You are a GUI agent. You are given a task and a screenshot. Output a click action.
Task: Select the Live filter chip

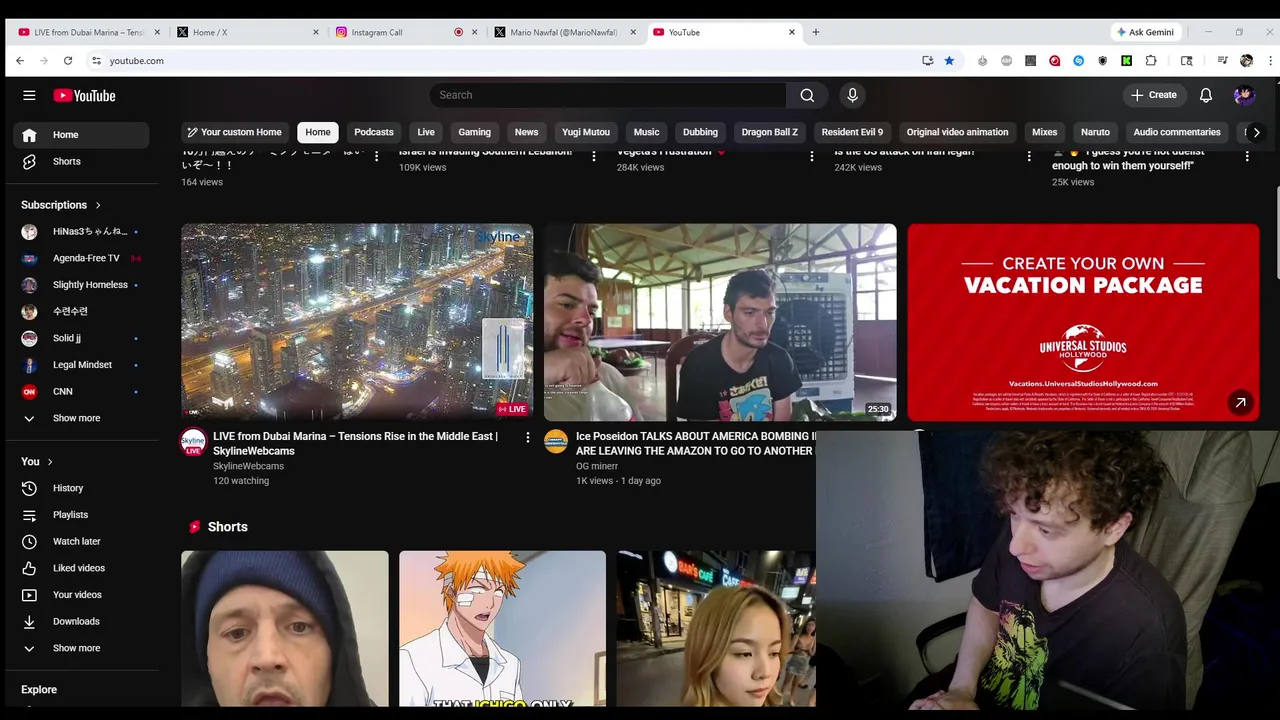pyautogui.click(x=426, y=132)
